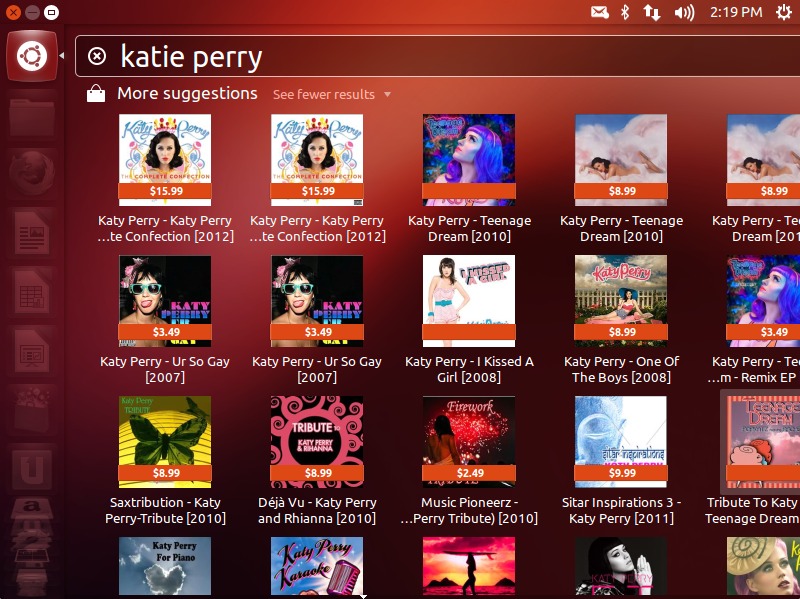Viewport: 800px width, 599px height.
Task: Click the "Tribute To Katy" Teenage Dream title
Action: coord(753,510)
